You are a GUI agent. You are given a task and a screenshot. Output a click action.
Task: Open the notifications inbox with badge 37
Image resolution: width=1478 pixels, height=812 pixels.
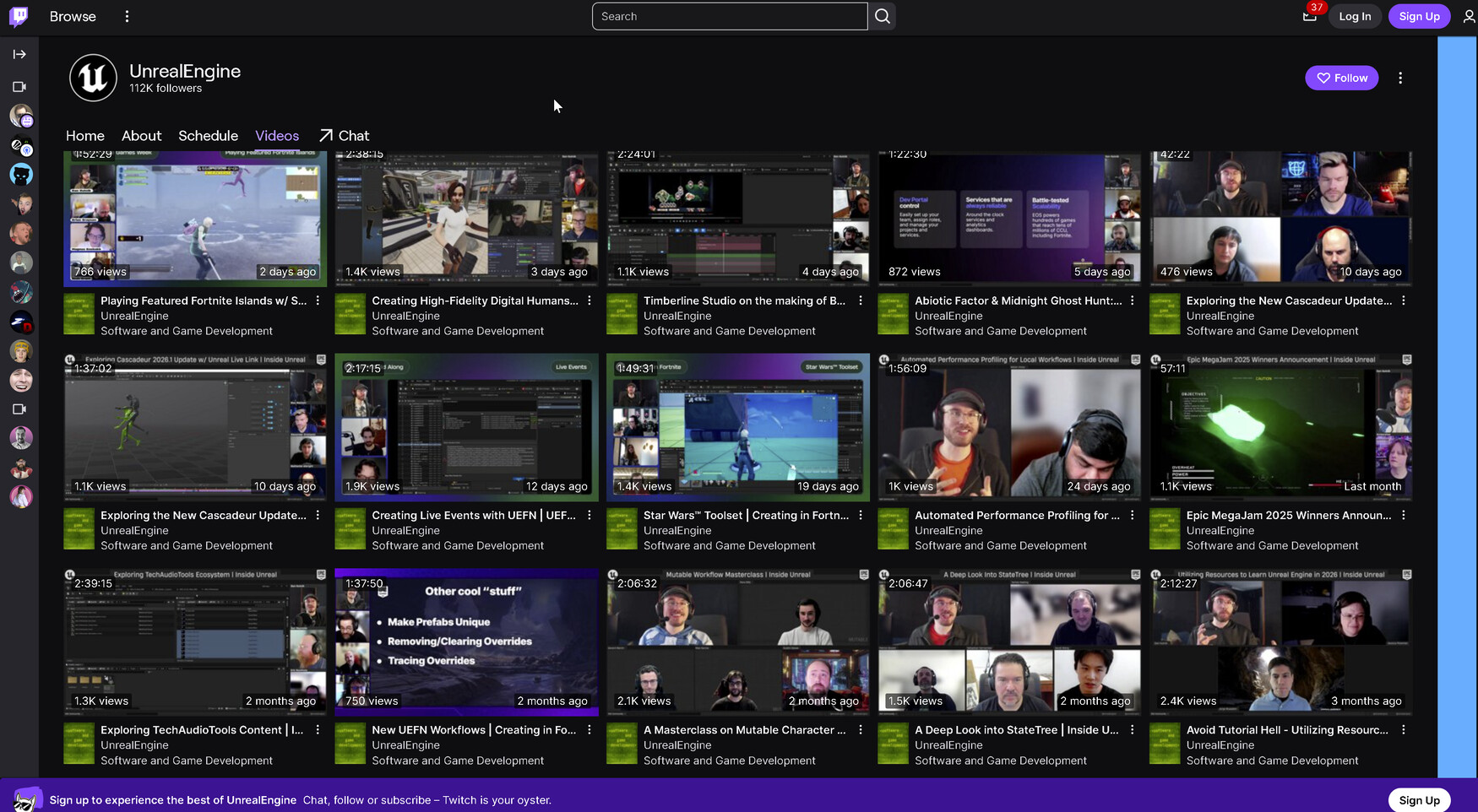(x=1309, y=16)
